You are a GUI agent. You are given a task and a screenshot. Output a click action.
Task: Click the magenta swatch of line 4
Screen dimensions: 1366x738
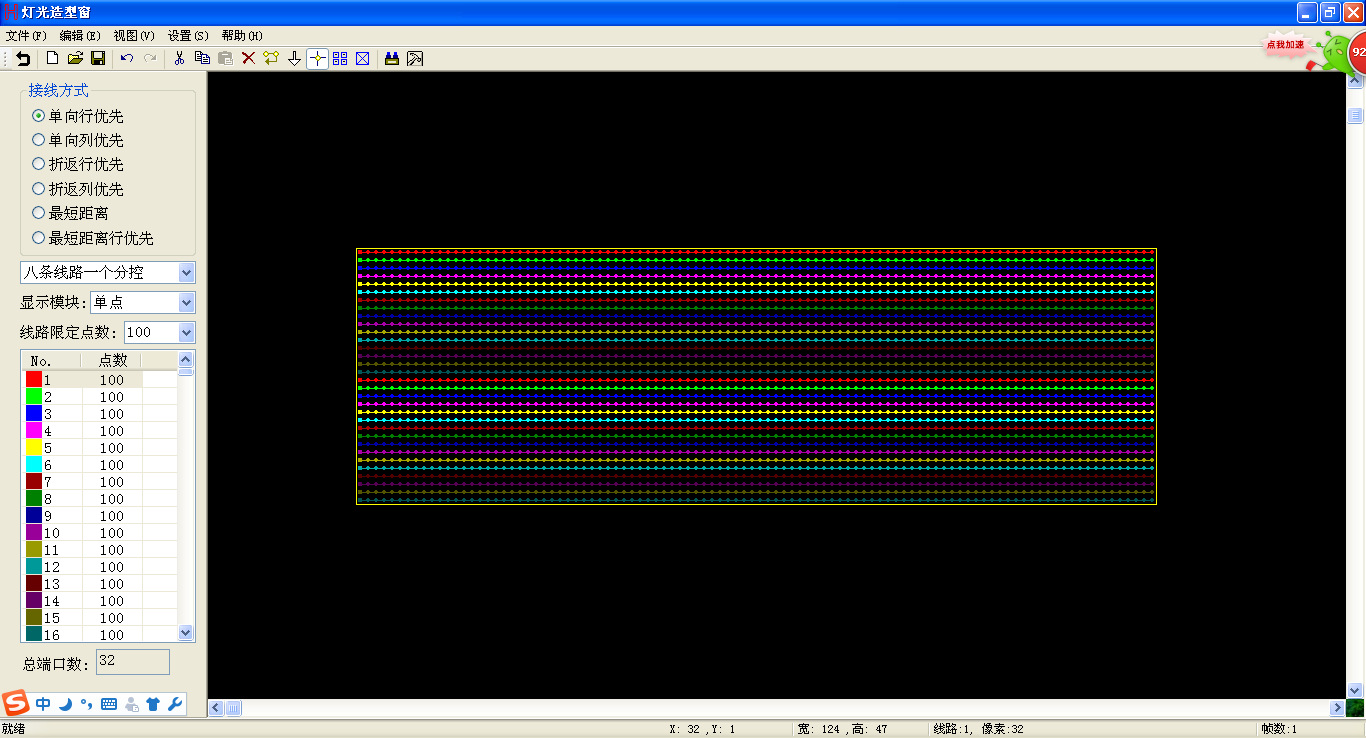(34, 431)
